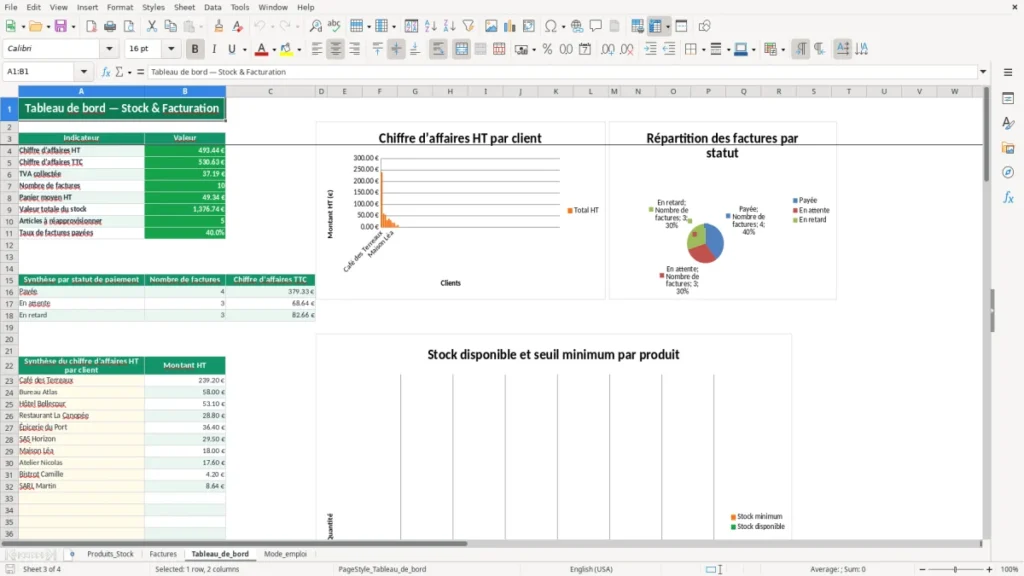Toggle Align Left
1024x576 pixels.
[x=317, y=49]
